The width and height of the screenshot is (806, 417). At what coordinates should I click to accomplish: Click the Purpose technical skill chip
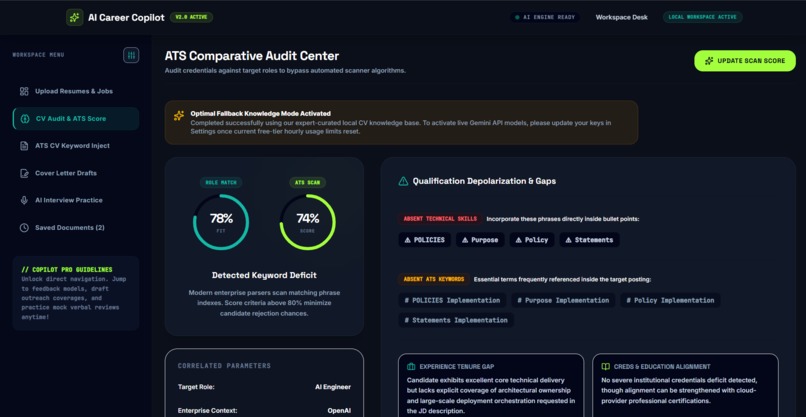(x=480, y=240)
